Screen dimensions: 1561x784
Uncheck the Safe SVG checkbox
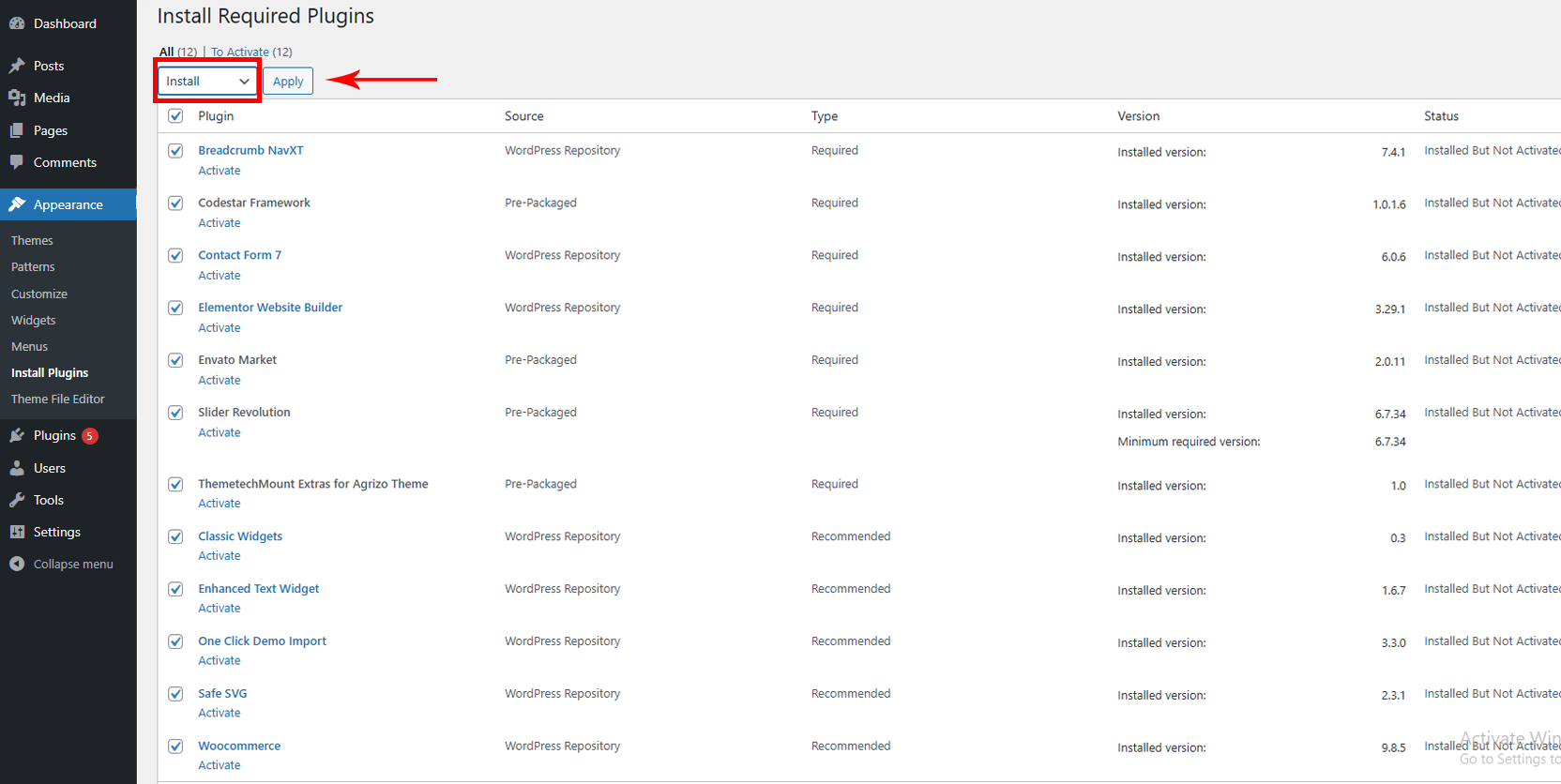(175, 694)
